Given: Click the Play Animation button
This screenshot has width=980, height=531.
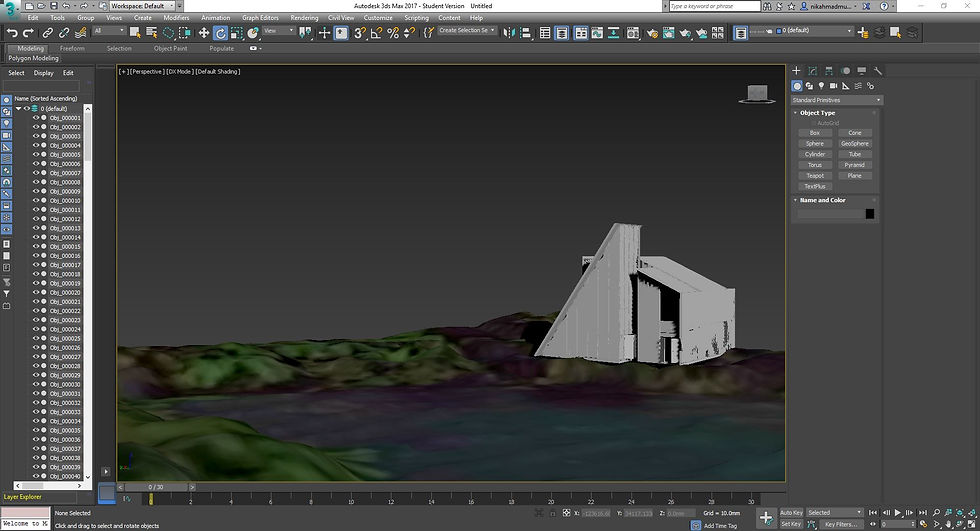Looking at the screenshot, I should pos(898,512).
